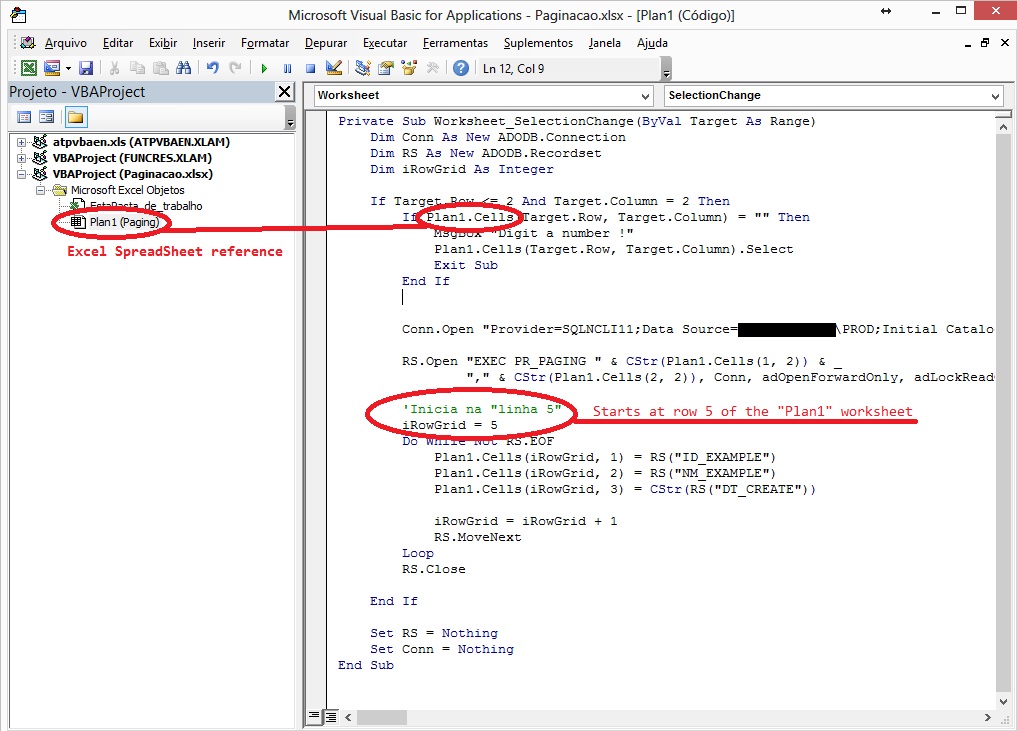The image size is (1017, 731).
Task: Run the macro with green play icon
Action: click(264, 68)
